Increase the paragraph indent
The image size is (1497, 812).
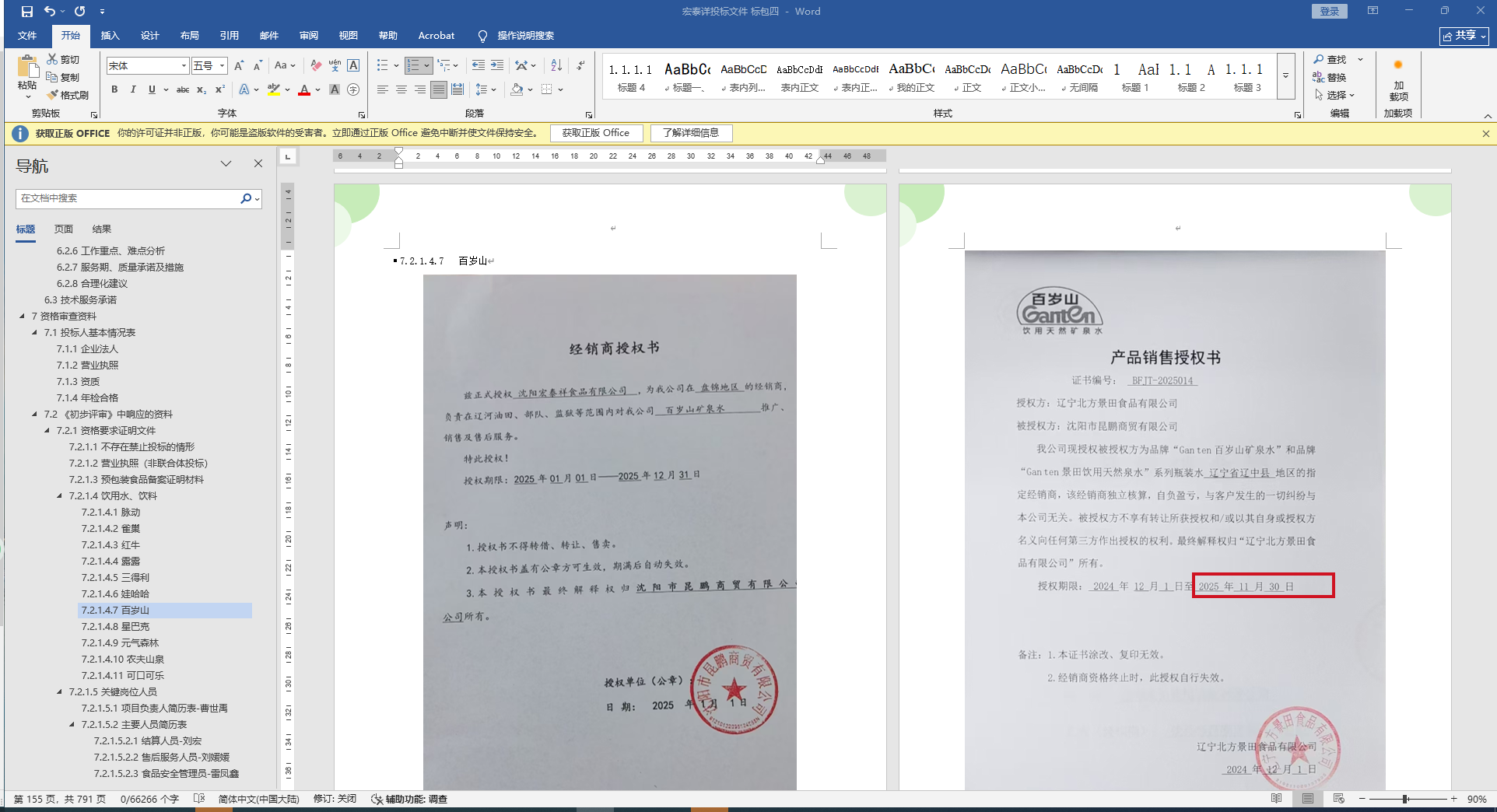[497, 65]
